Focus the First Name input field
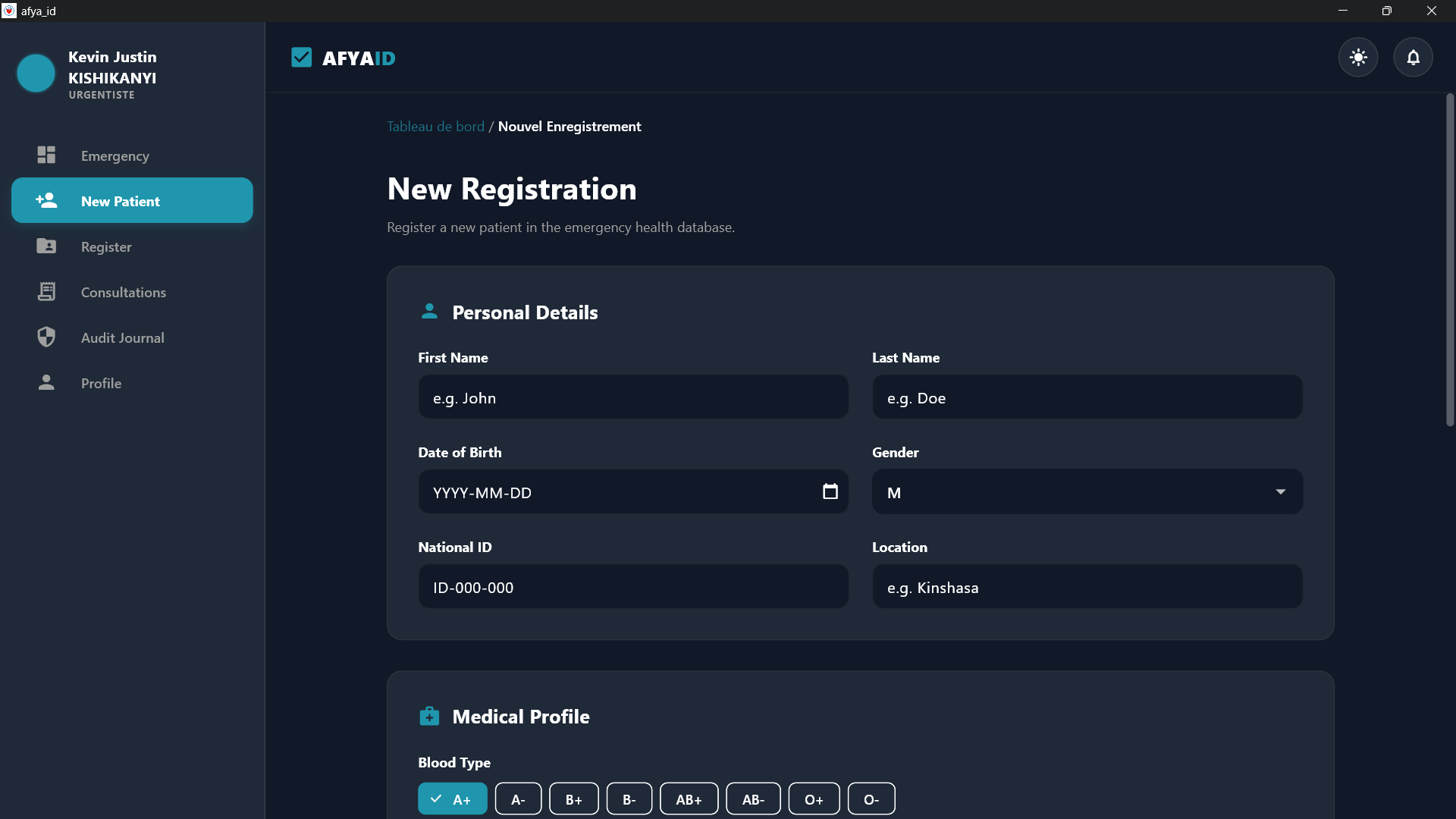1456x819 pixels. click(632, 397)
